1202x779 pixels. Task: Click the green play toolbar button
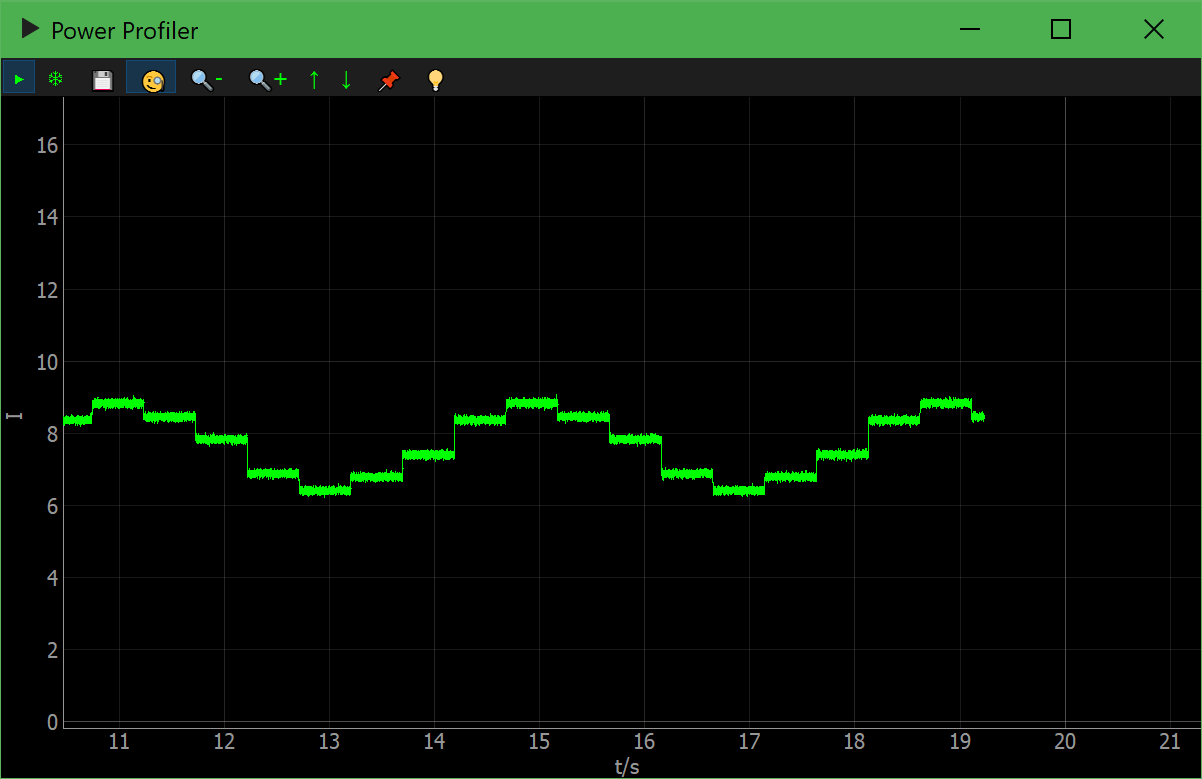click(x=19, y=78)
